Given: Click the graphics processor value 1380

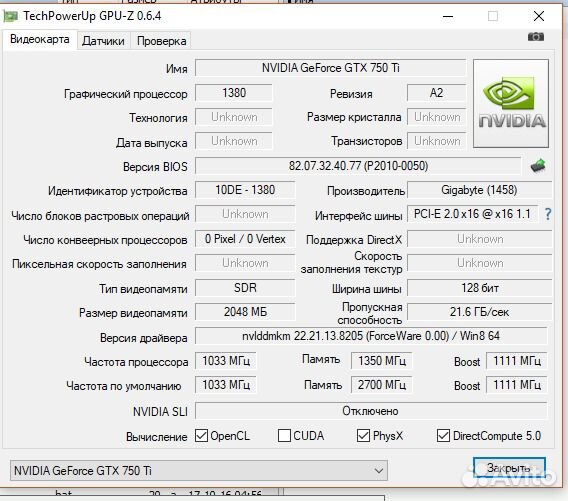Looking at the screenshot, I should pyautogui.click(x=234, y=93).
